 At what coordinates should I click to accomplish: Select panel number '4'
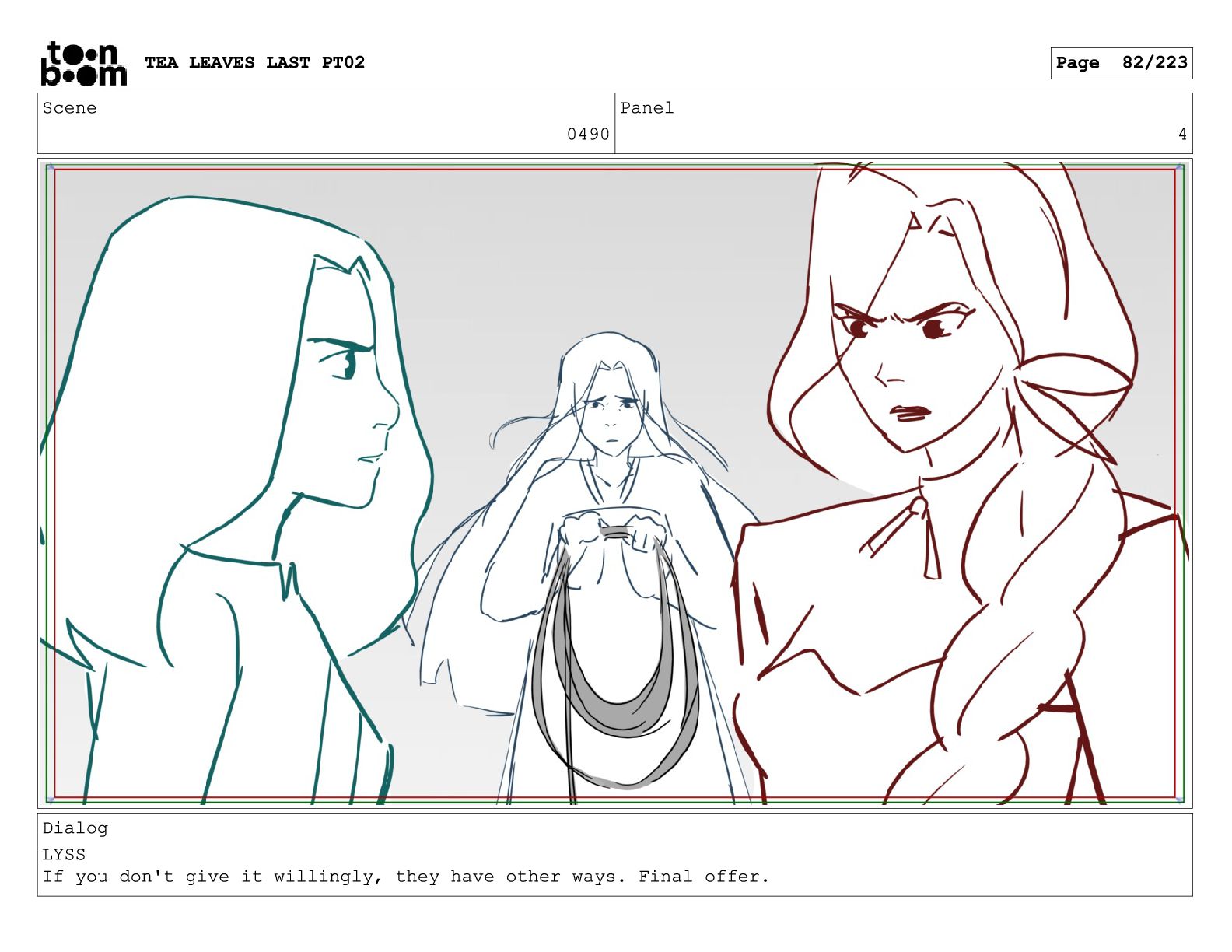(1182, 135)
